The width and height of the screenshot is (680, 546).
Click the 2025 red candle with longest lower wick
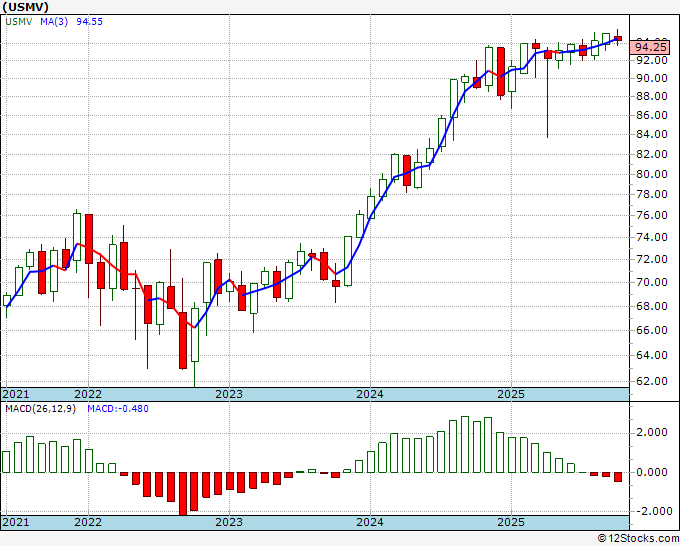(548, 93)
